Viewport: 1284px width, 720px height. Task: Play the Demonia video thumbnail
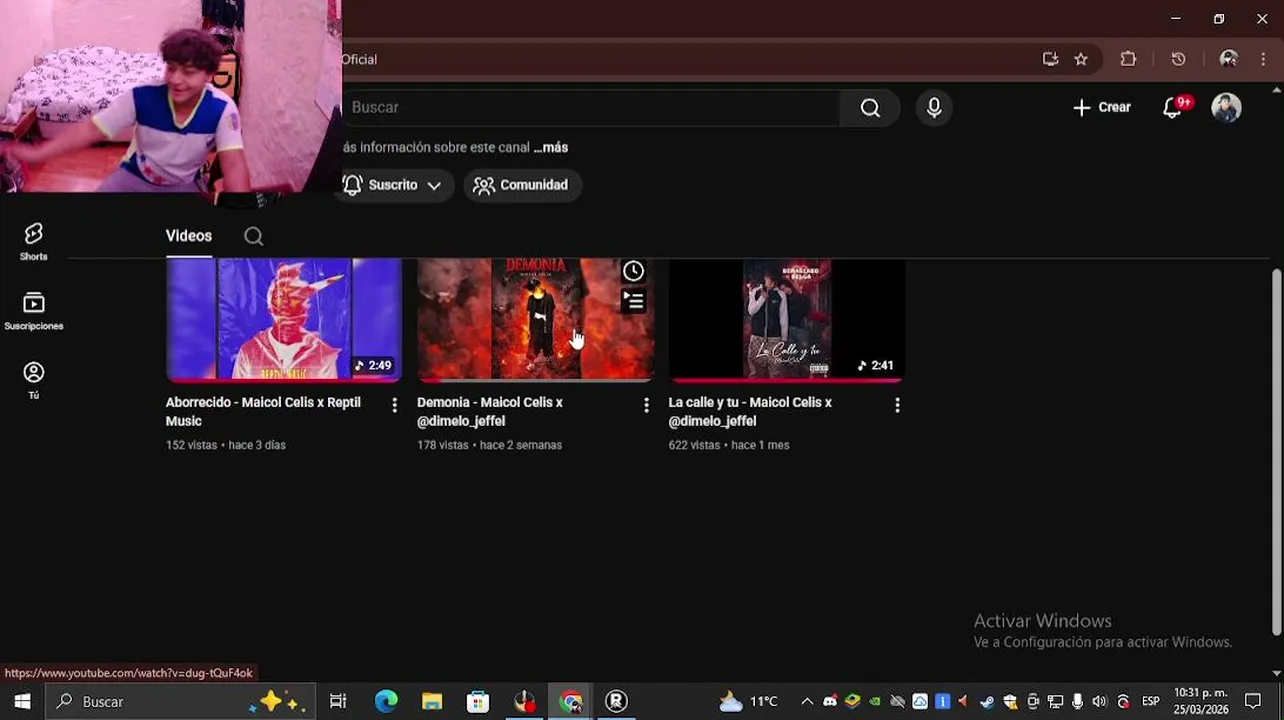536,319
